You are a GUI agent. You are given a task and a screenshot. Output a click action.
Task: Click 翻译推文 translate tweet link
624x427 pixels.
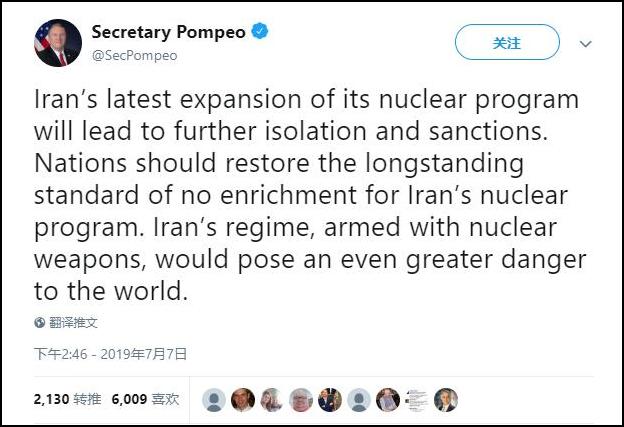[x=74, y=322]
